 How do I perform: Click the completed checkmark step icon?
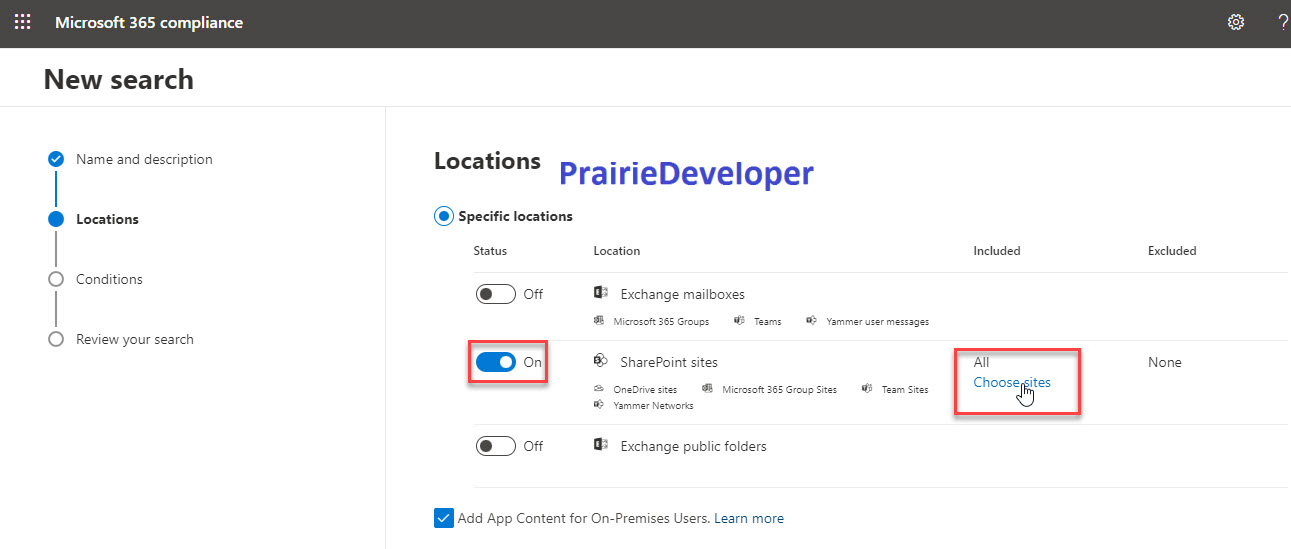pos(56,159)
